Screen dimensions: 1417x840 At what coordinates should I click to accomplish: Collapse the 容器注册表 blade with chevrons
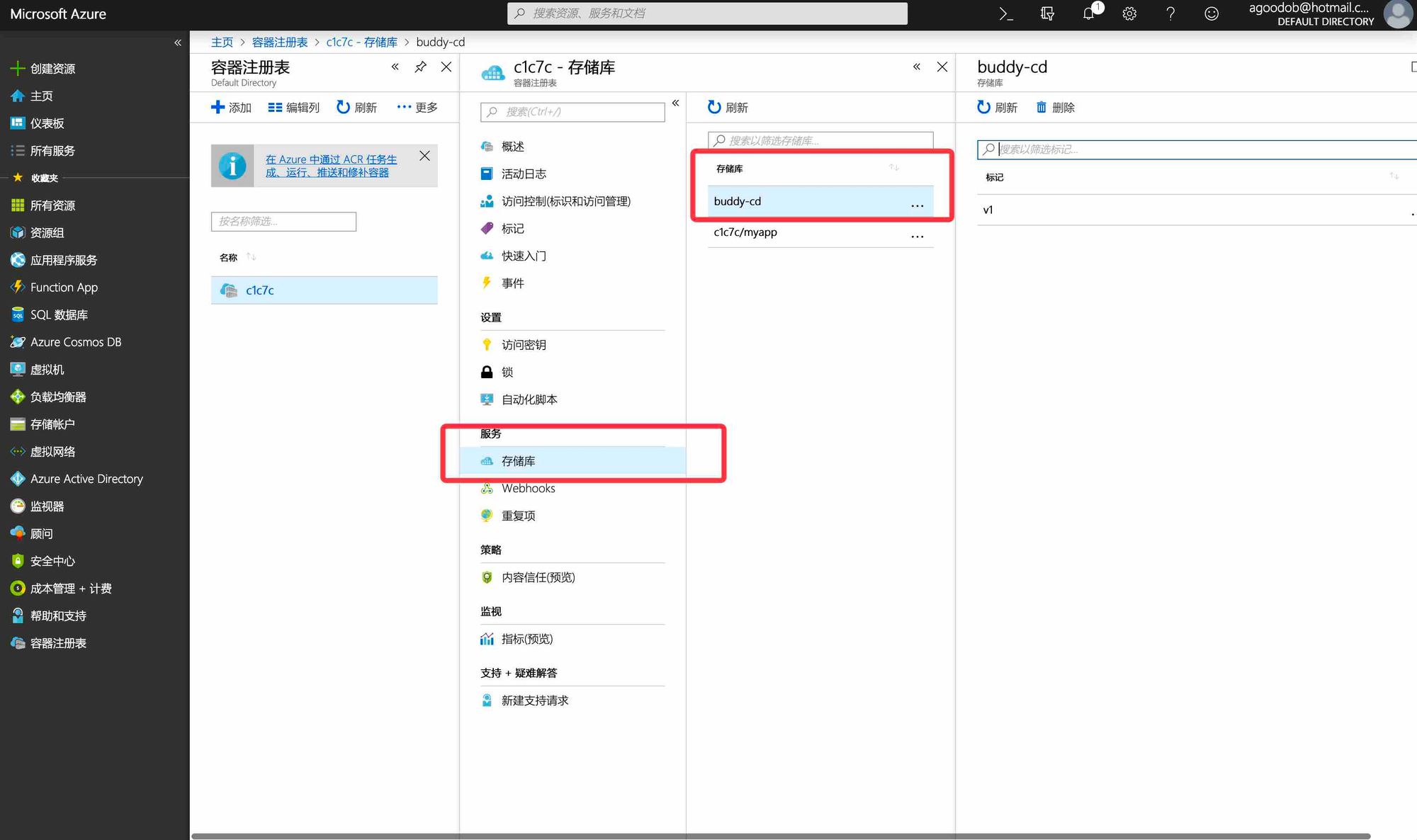coord(395,67)
